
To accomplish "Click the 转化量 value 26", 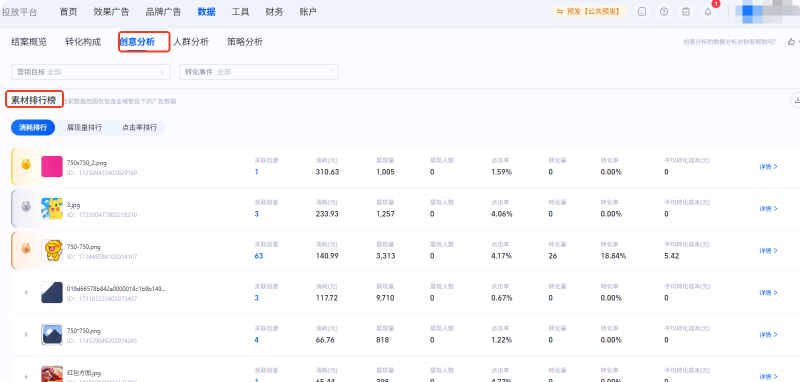I will point(553,256).
